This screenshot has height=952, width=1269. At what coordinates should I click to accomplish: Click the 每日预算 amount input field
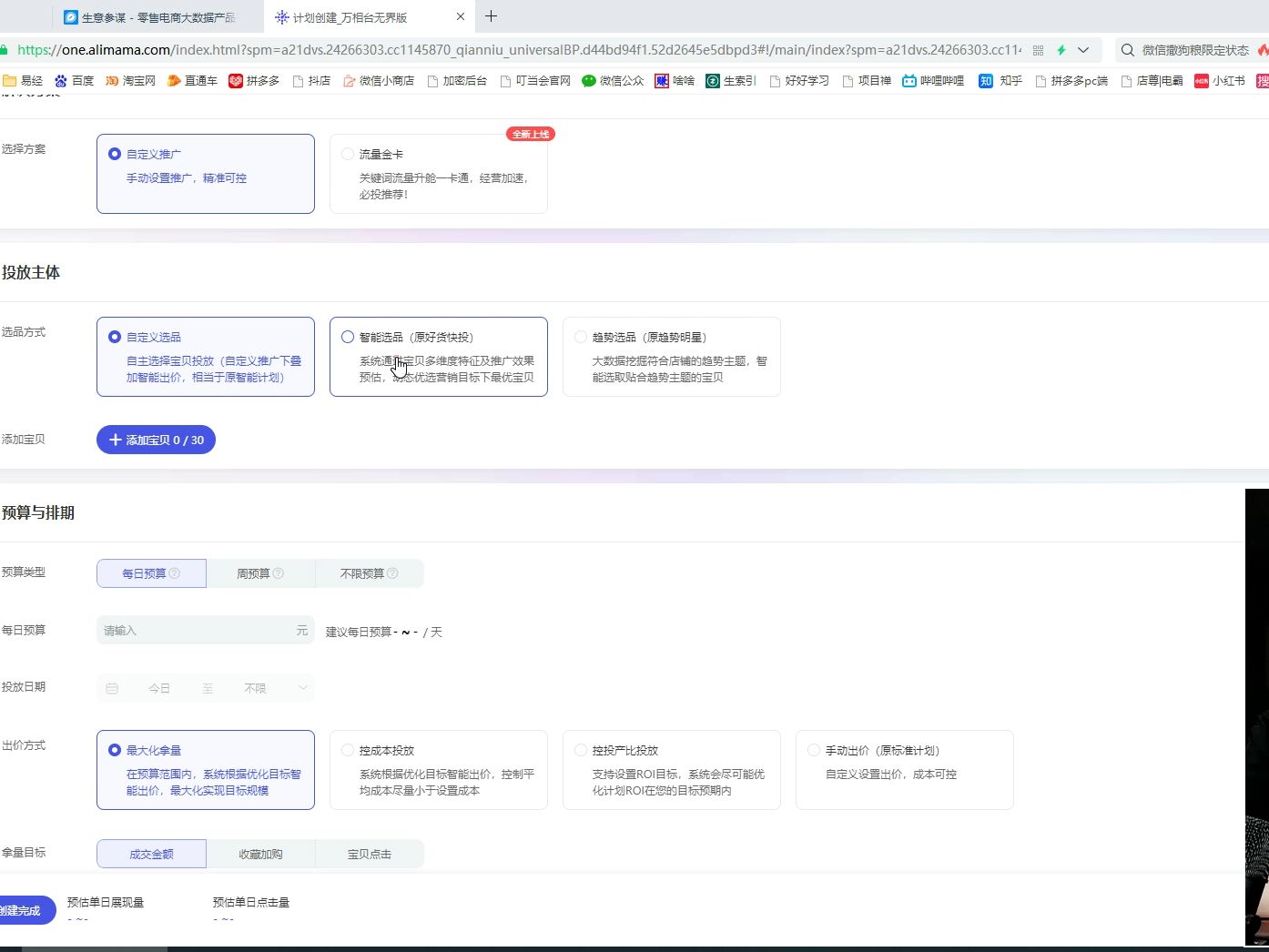tap(206, 630)
